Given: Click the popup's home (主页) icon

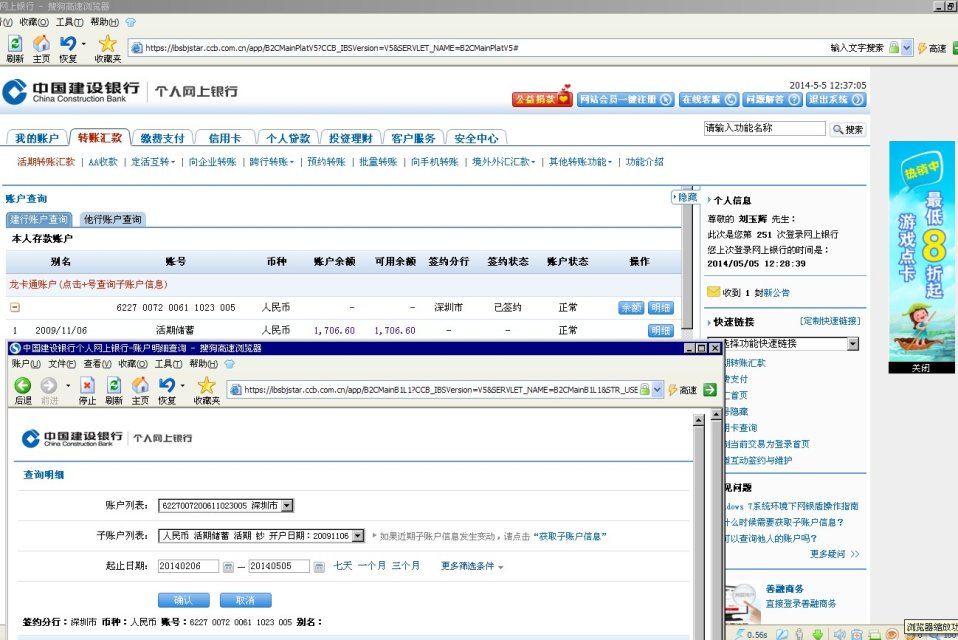Looking at the screenshot, I should coord(140,386).
